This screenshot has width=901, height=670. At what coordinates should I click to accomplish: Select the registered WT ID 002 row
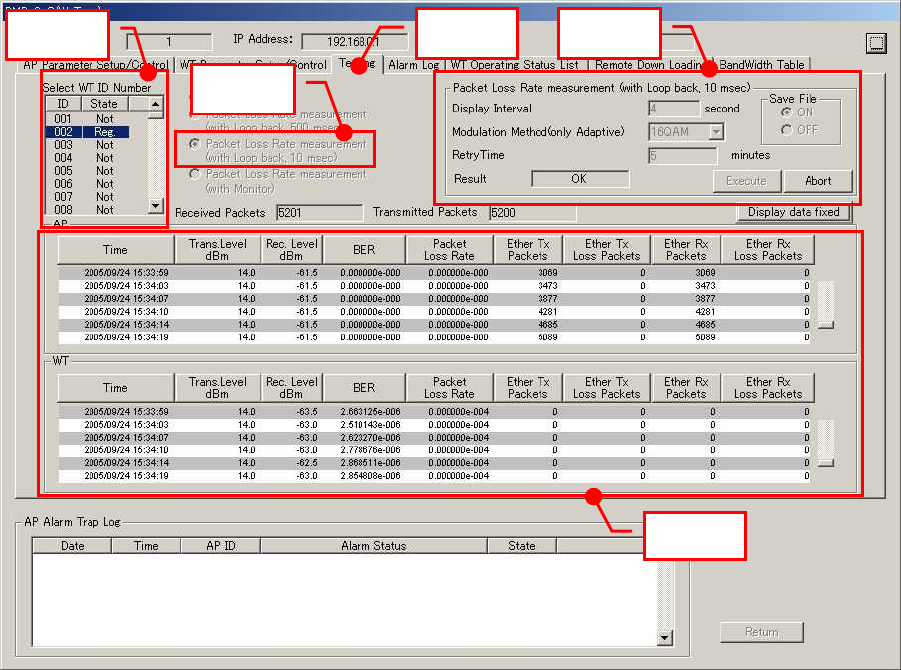87,132
